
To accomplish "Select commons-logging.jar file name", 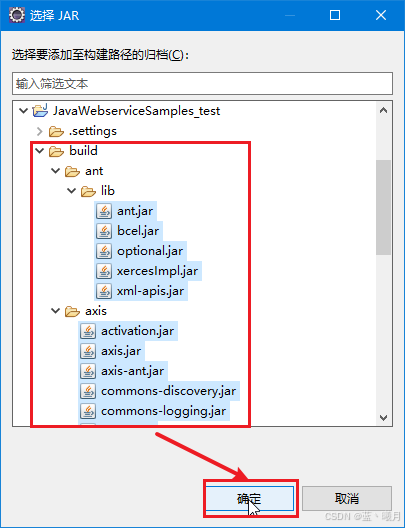I will (164, 411).
